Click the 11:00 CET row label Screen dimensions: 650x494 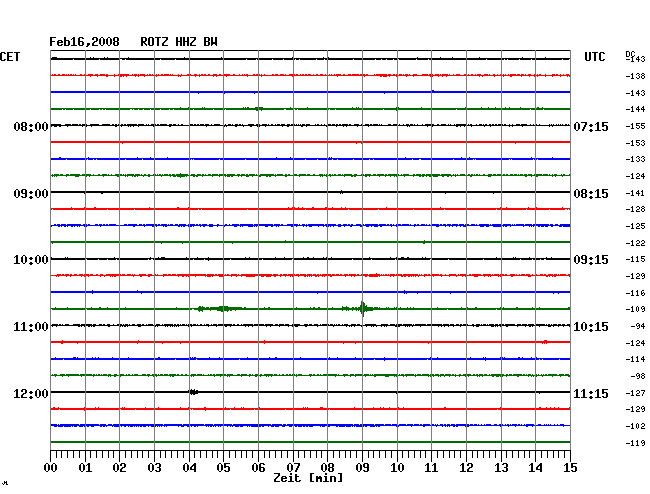click(x=31, y=327)
